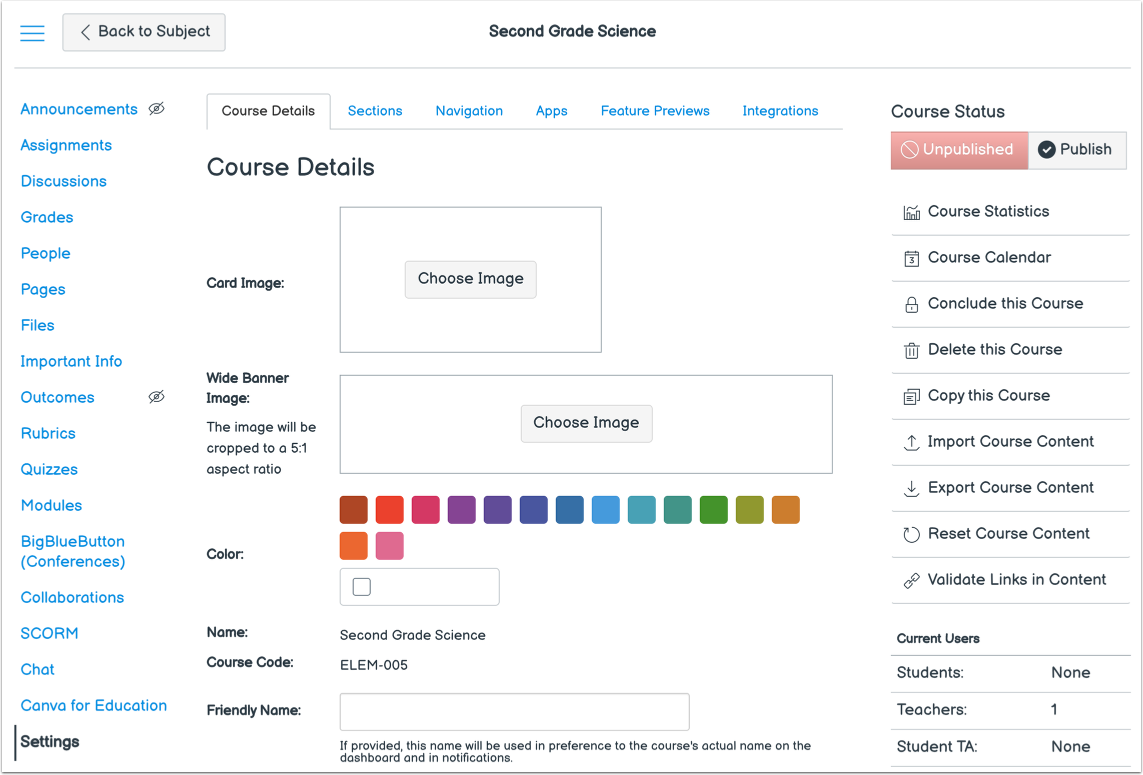
Task: Open Canva for Education
Action: click(93, 706)
